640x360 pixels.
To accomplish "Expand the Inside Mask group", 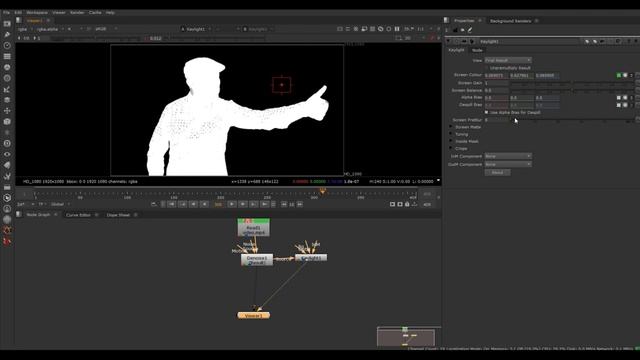I will pyautogui.click(x=451, y=141).
